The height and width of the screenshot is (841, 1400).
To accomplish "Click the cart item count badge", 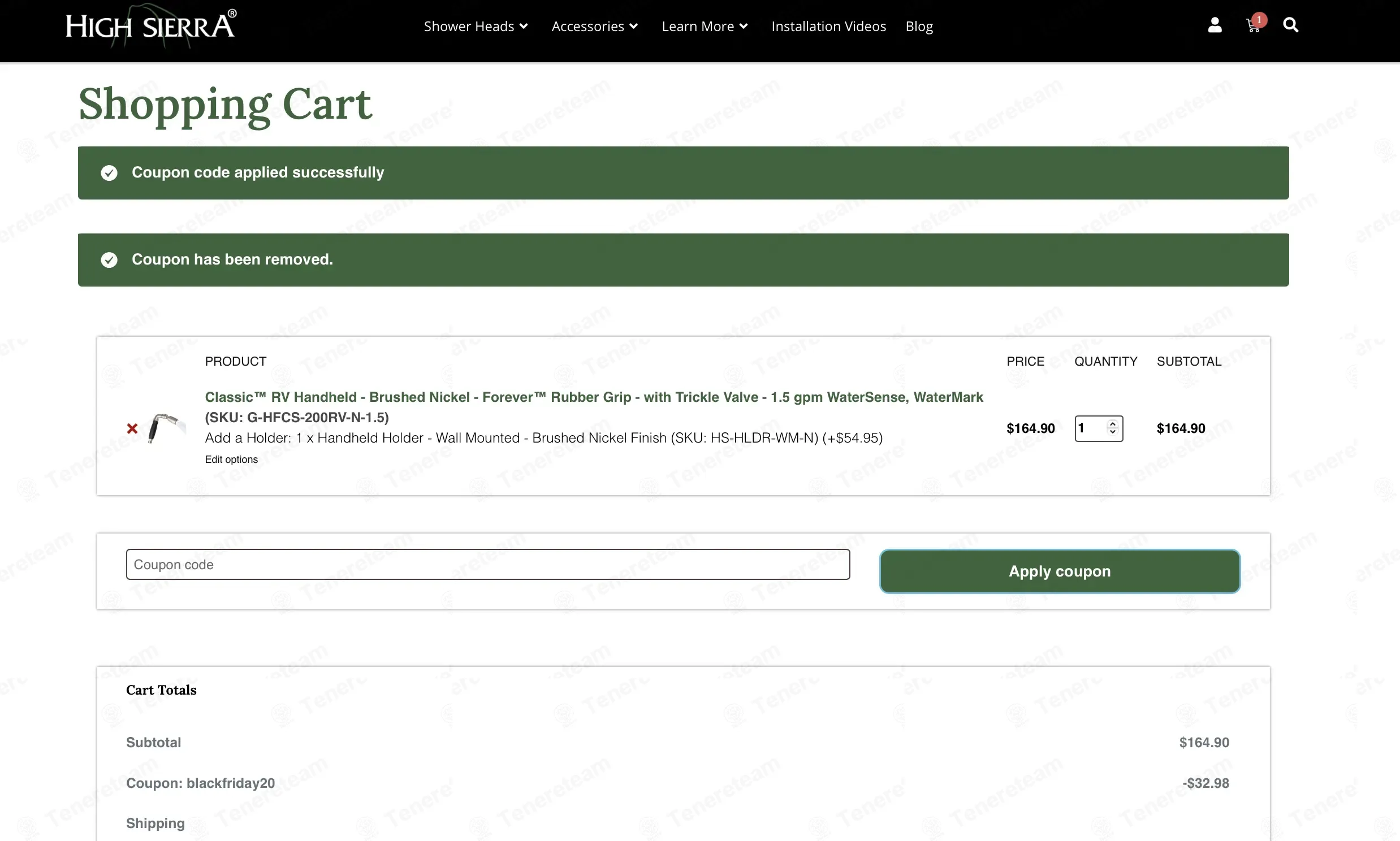I will pos(1259,20).
